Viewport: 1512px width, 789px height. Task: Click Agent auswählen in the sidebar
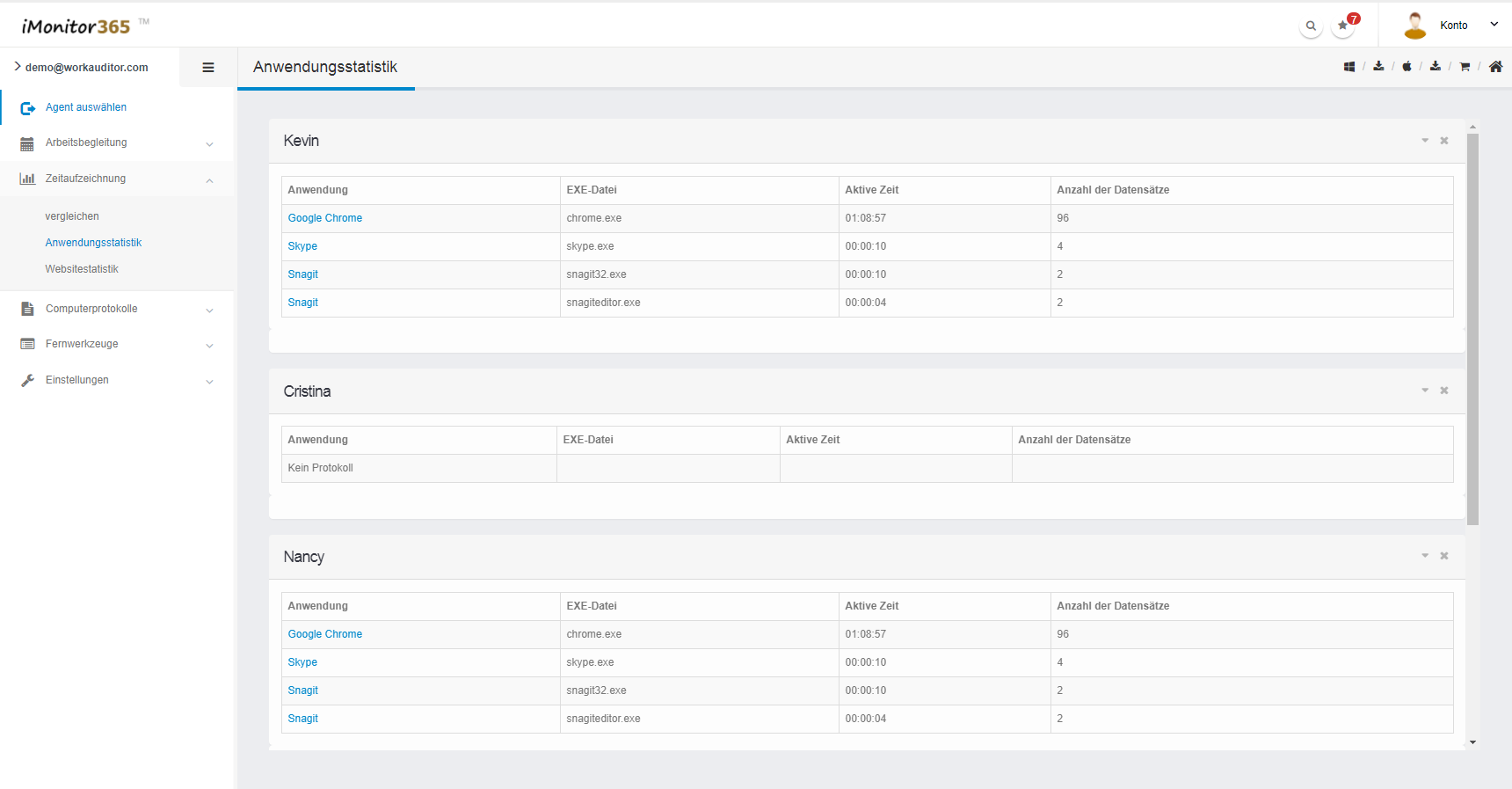(x=86, y=107)
